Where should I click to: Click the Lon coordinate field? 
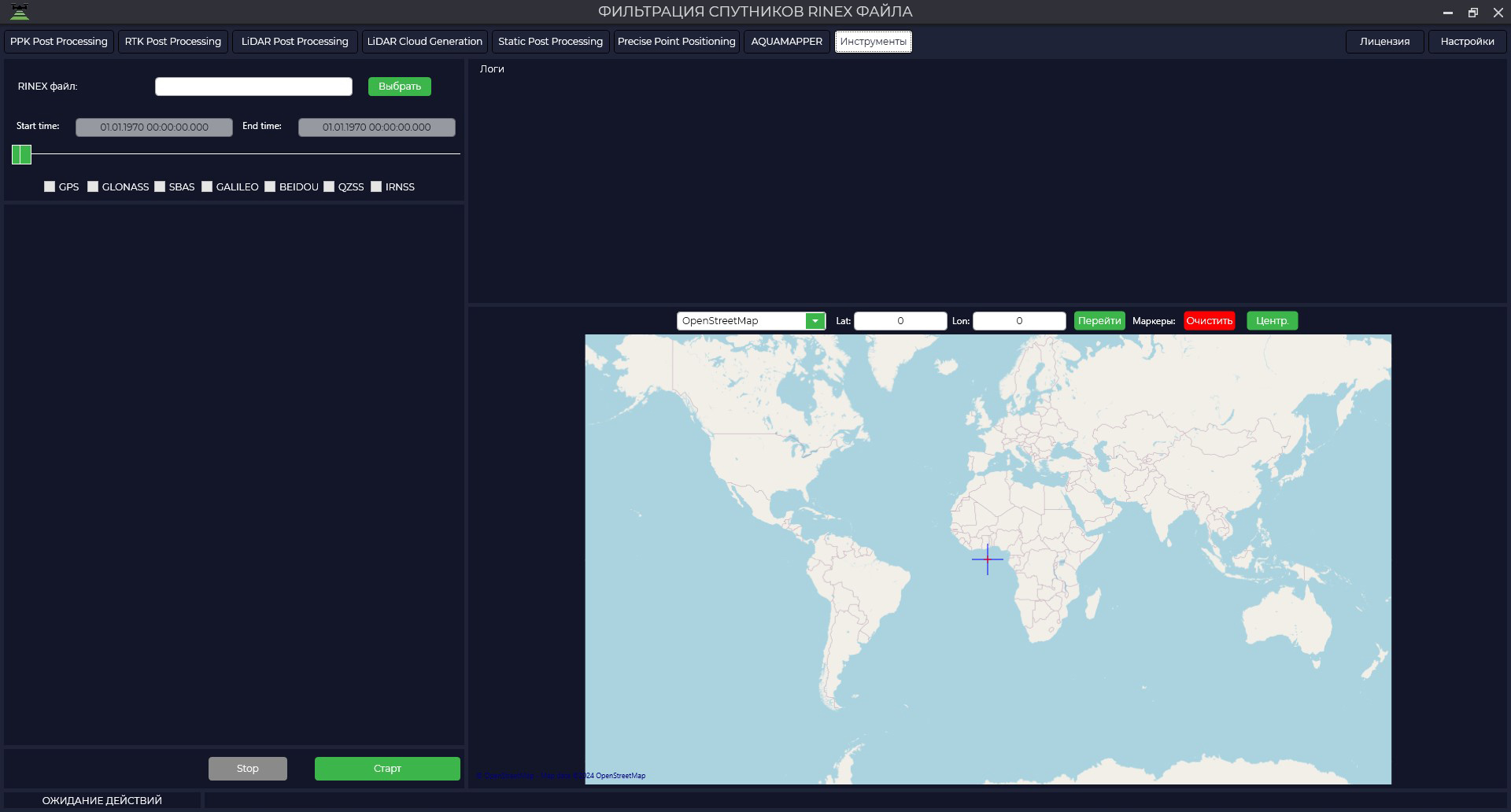[x=1019, y=321]
